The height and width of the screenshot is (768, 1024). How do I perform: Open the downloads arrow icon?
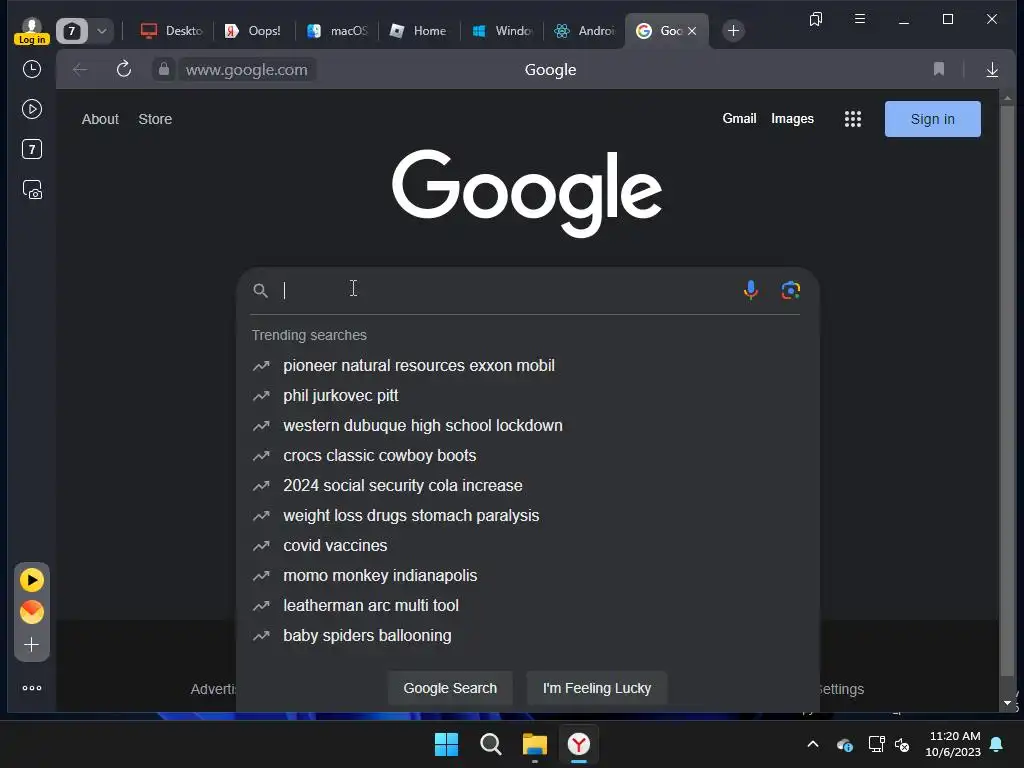[991, 69]
